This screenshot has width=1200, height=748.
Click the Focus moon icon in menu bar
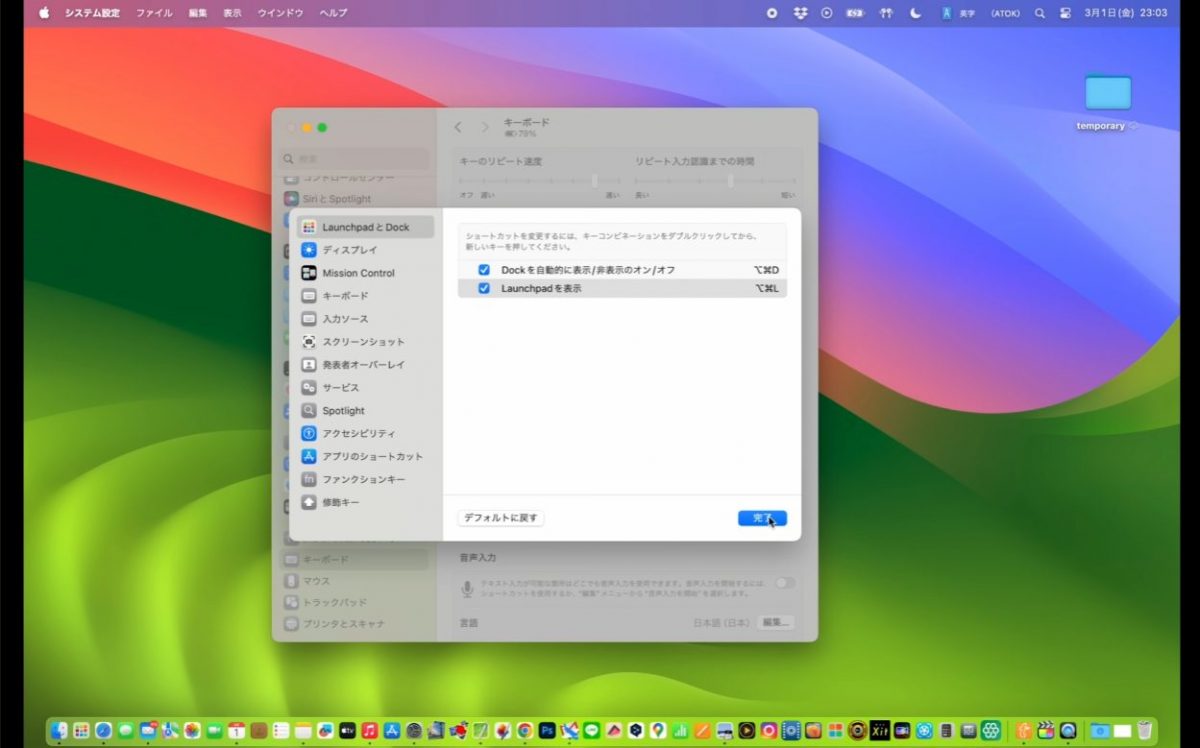[915, 13]
